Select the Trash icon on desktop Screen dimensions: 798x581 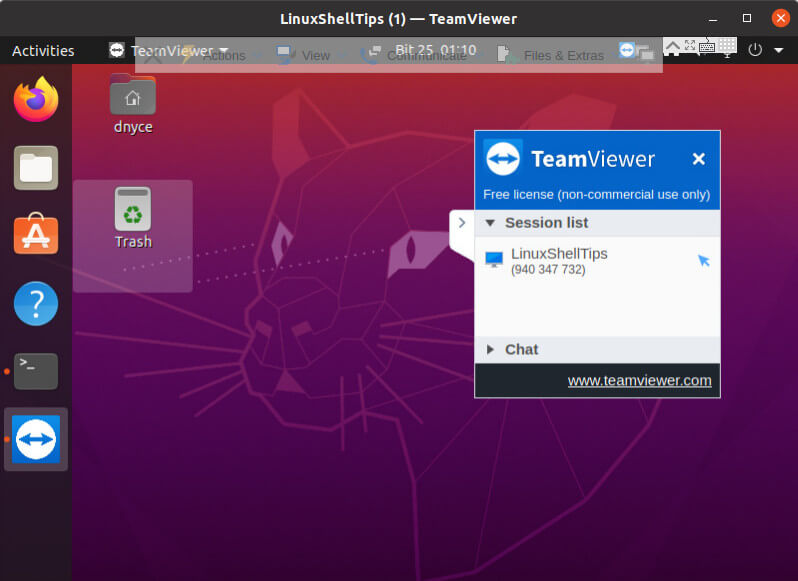coord(133,218)
